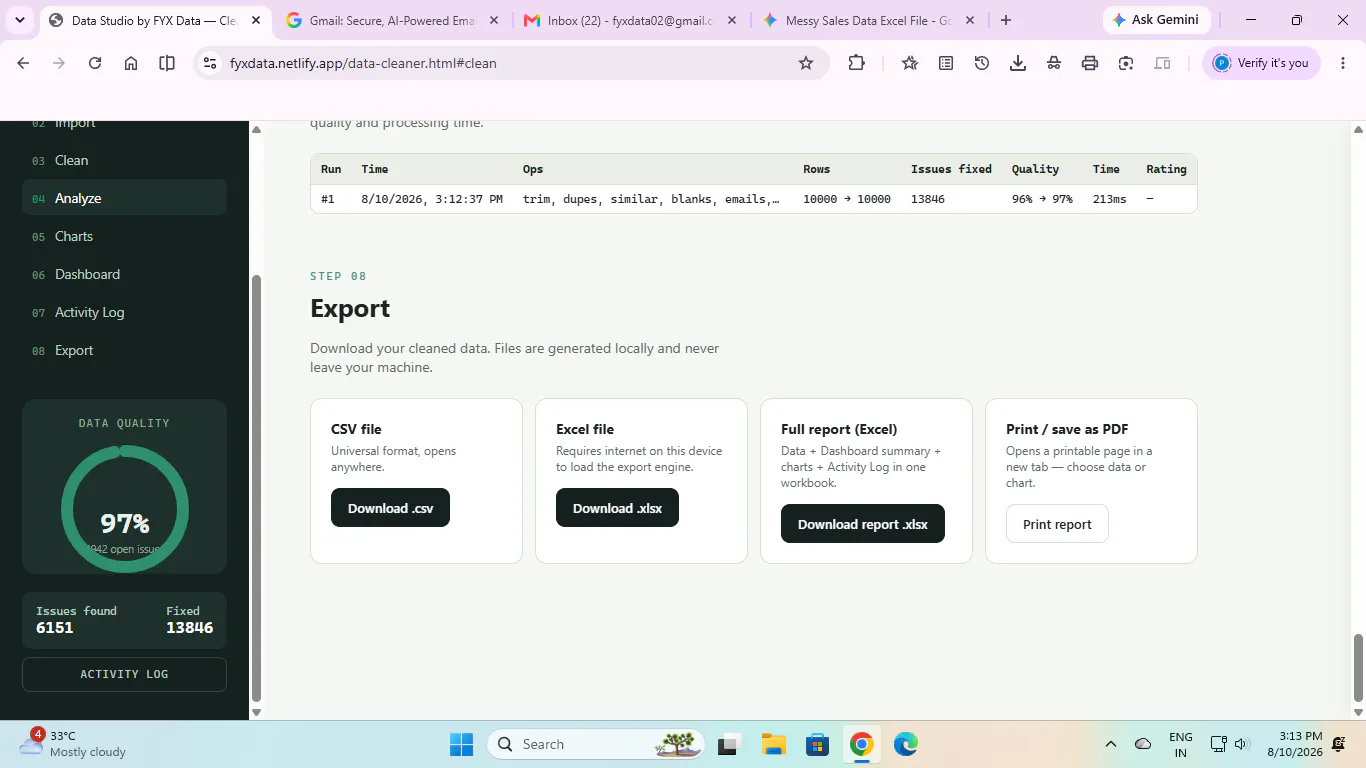Open the clock showing 3:13 PM

tap(1296, 744)
